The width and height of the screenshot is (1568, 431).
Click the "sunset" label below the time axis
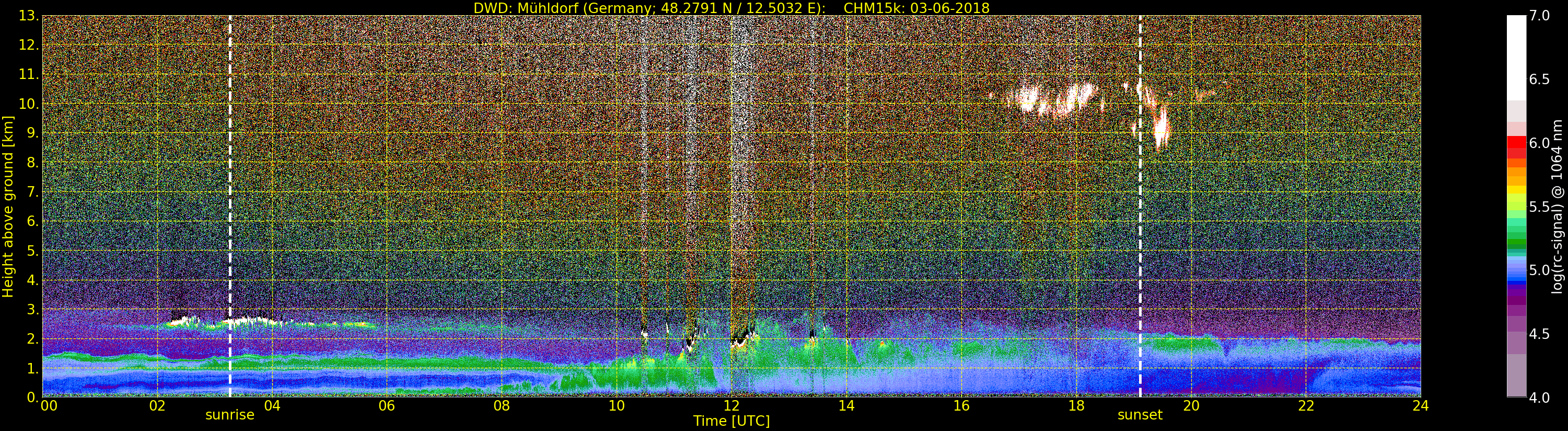(x=1140, y=415)
